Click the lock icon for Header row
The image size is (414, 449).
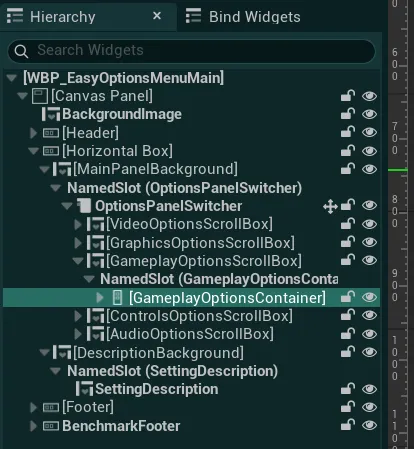click(347, 132)
